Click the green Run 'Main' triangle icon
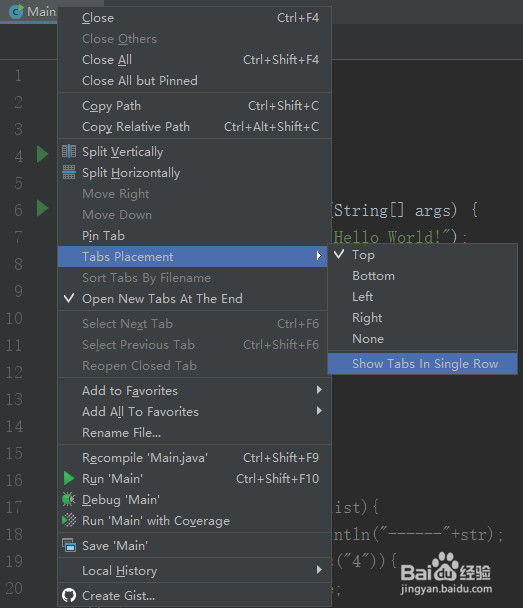Viewport: 523px width, 608px height. click(x=69, y=478)
